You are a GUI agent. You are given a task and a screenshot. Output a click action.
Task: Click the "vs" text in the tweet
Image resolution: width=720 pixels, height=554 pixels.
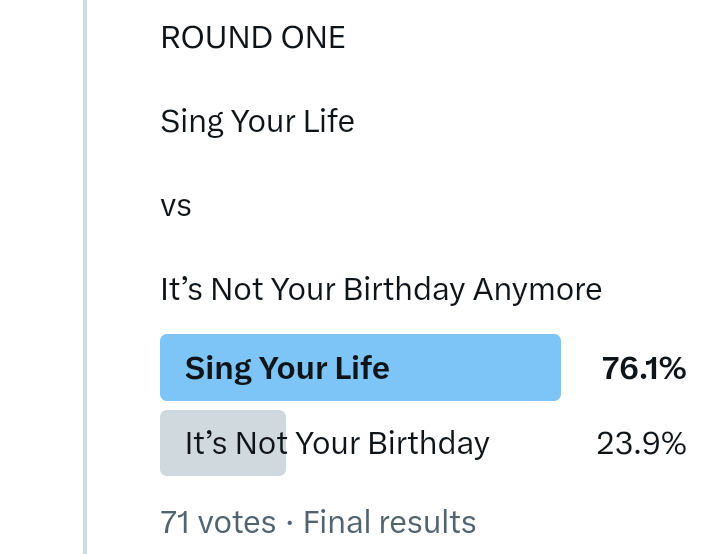pyautogui.click(x=175, y=207)
